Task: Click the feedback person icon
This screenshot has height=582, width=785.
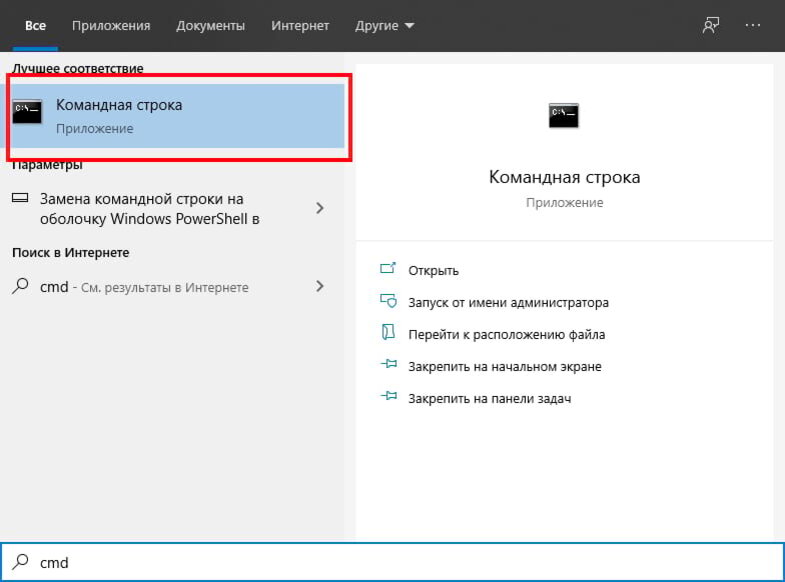Action: pos(711,25)
